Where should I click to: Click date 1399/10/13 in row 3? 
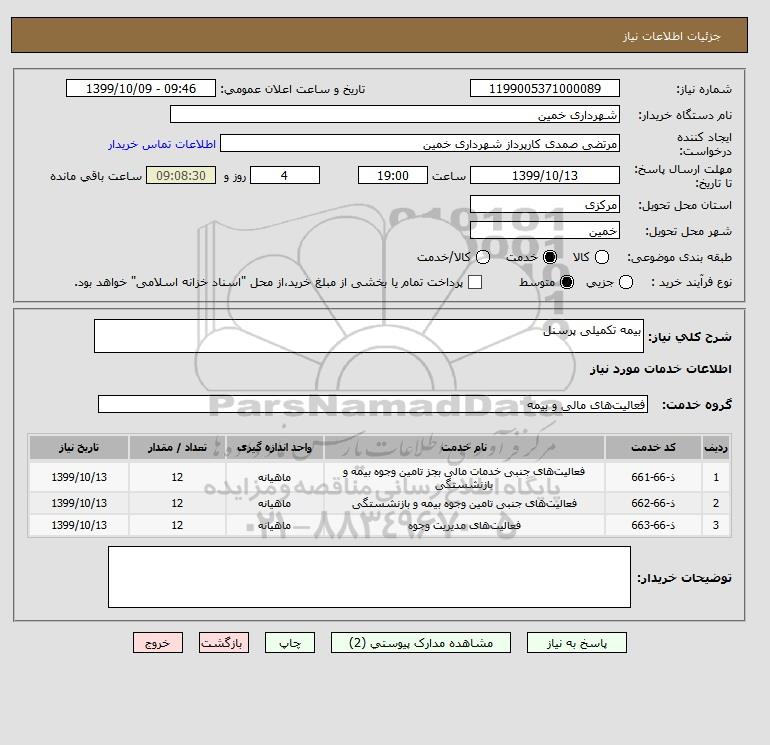tap(79, 525)
